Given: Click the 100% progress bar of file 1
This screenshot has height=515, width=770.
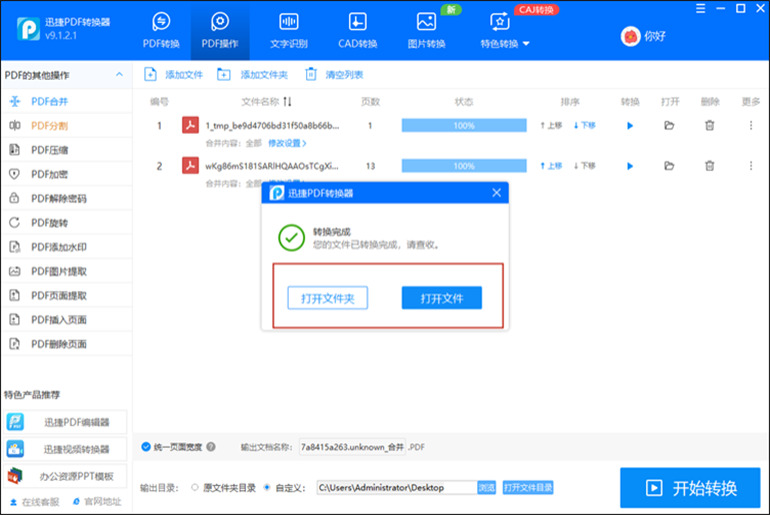Looking at the screenshot, I should pos(464,126).
